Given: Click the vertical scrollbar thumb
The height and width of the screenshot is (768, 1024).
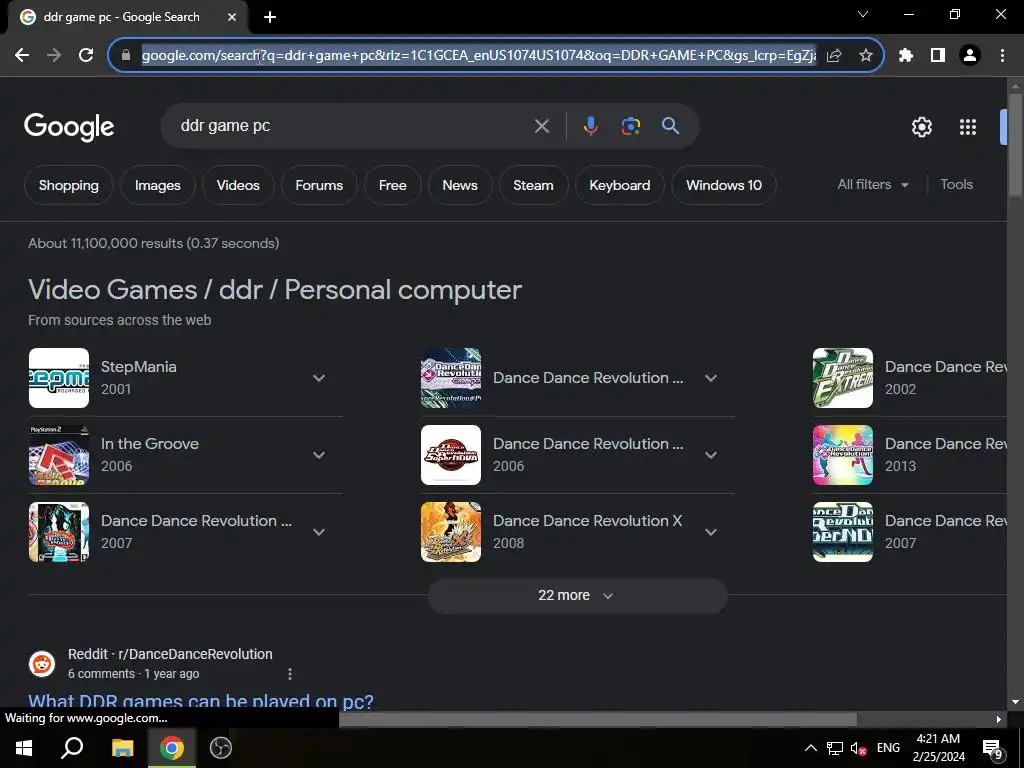Looking at the screenshot, I should (1014, 144).
